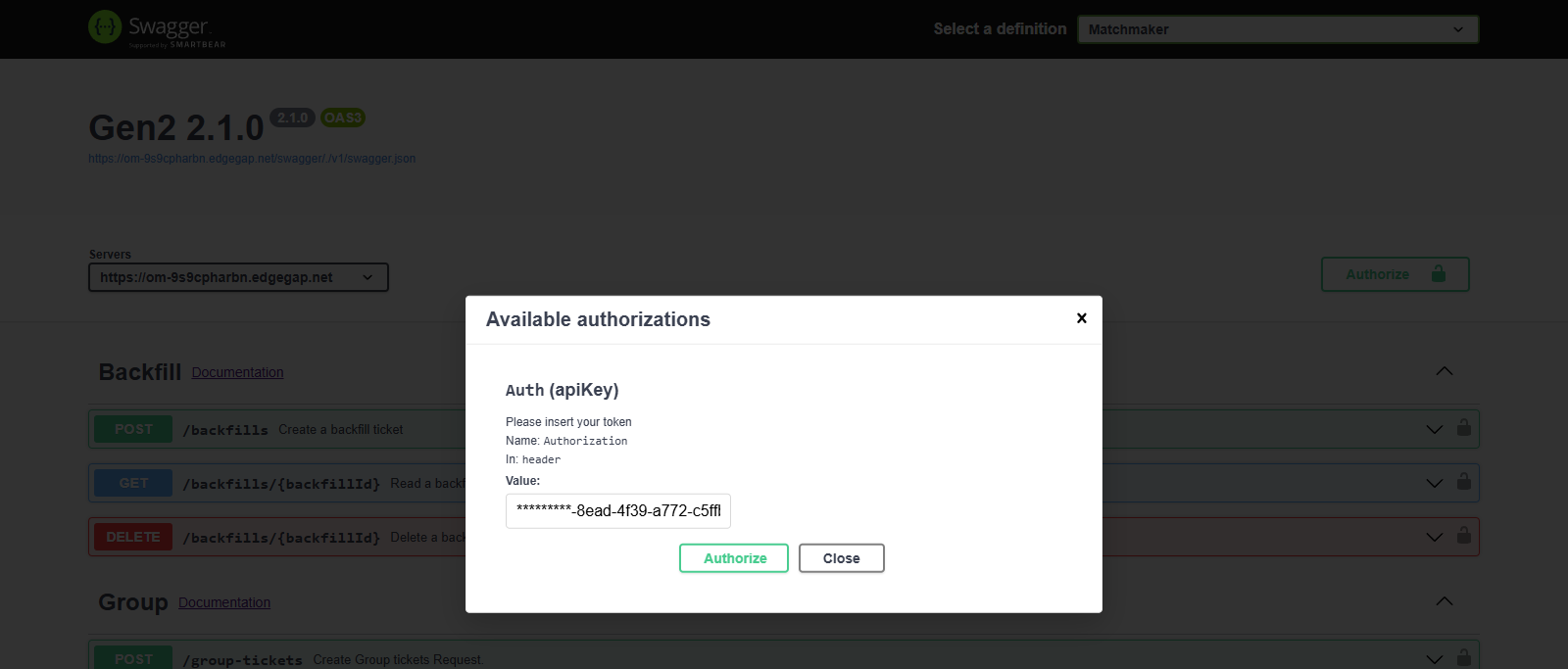Click the page Authorize button with padlock
This screenshot has width=1568, height=669.
[1395, 274]
